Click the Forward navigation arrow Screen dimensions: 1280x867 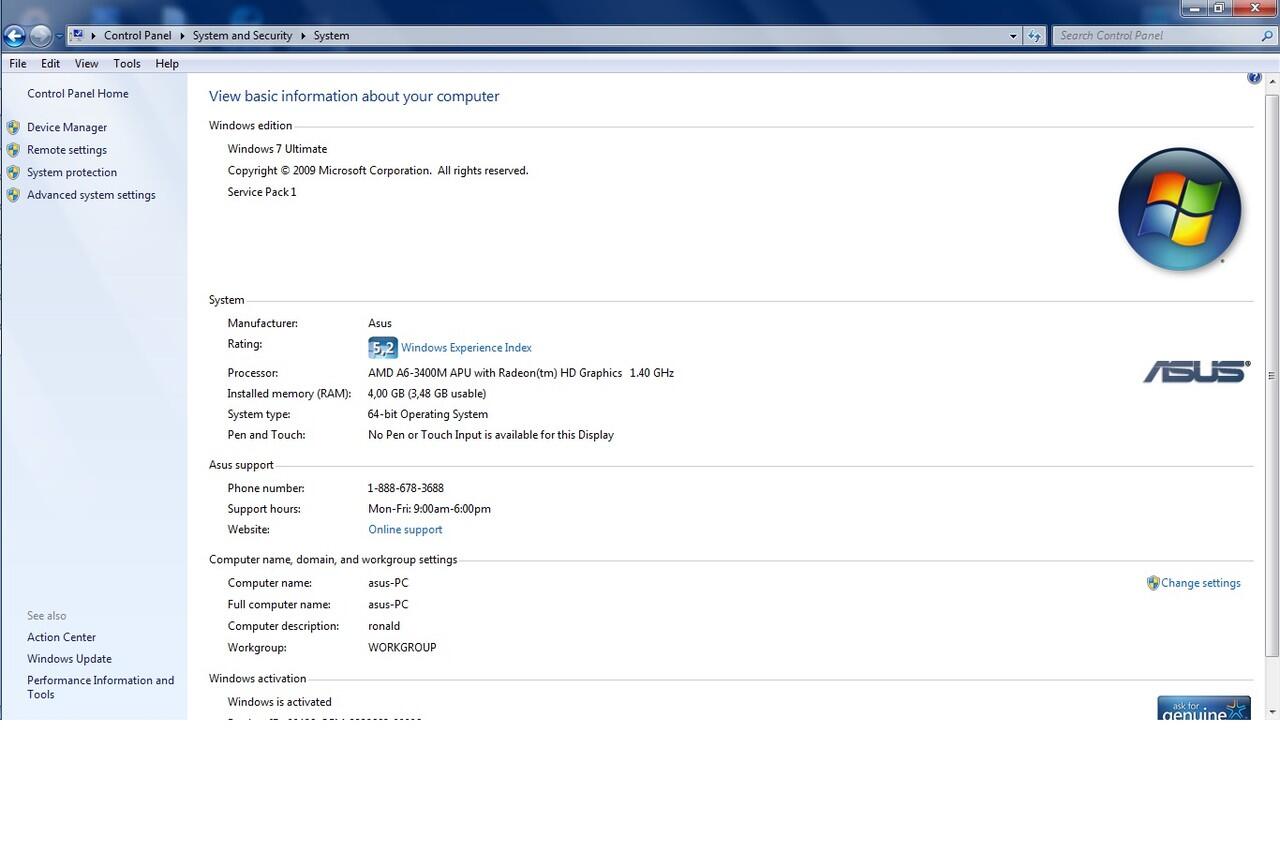tap(40, 36)
